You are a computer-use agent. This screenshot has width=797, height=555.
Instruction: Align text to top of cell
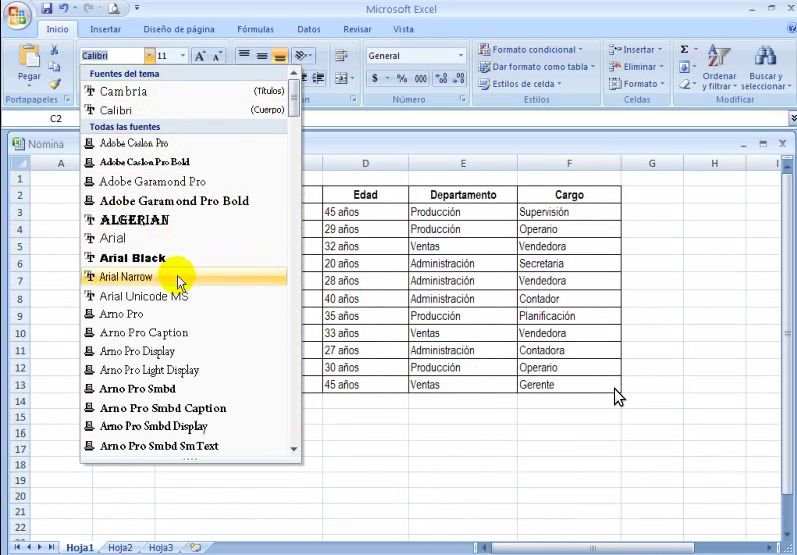[244, 55]
